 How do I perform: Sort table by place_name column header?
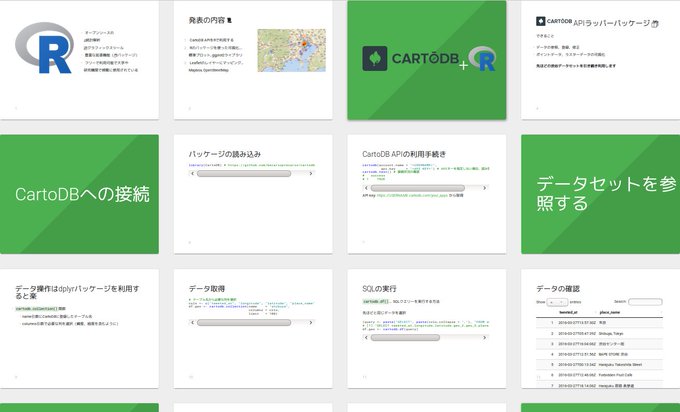click(610, 312)
